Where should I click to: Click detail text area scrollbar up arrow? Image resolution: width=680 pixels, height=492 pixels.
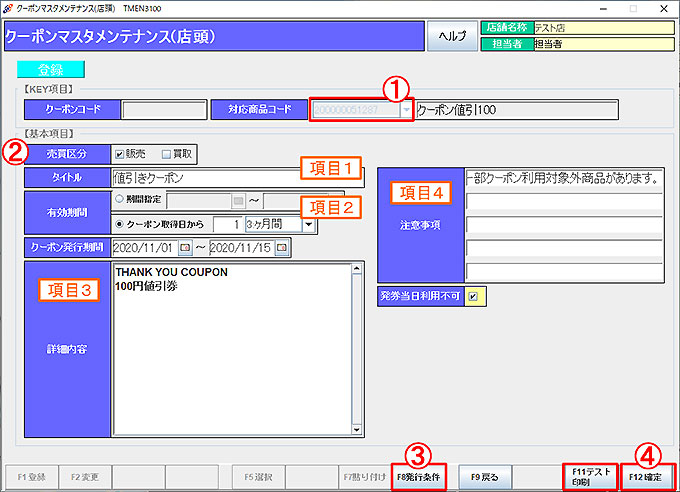tap(356, 269)
